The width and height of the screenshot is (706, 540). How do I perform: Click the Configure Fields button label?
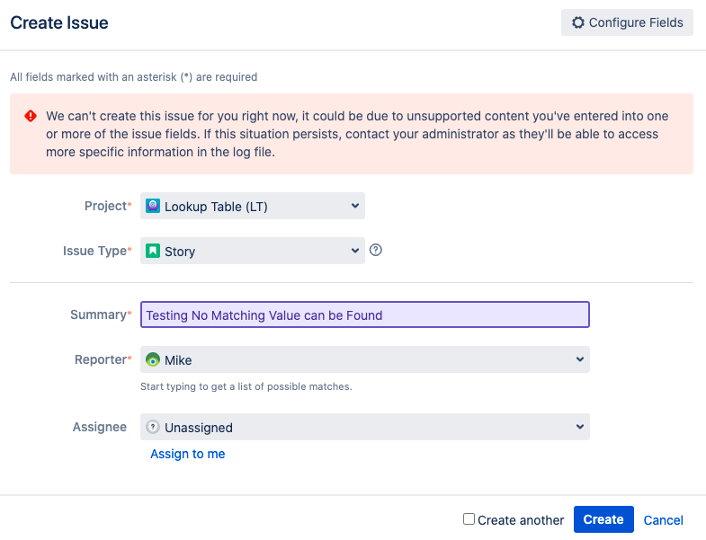pyautogui.click(x=636, y=23)
